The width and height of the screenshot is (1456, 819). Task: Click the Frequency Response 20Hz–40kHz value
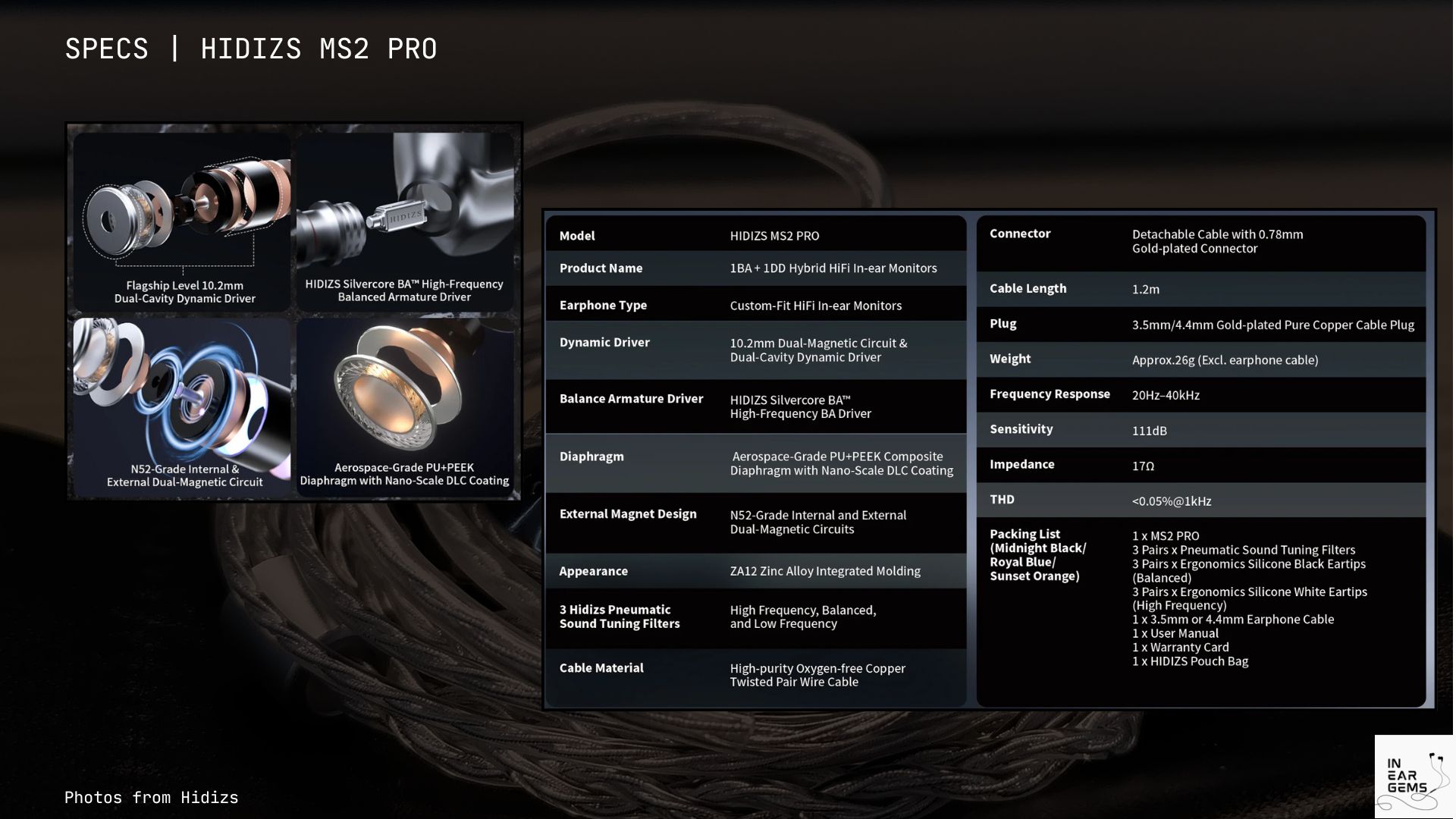point(1166,395)
